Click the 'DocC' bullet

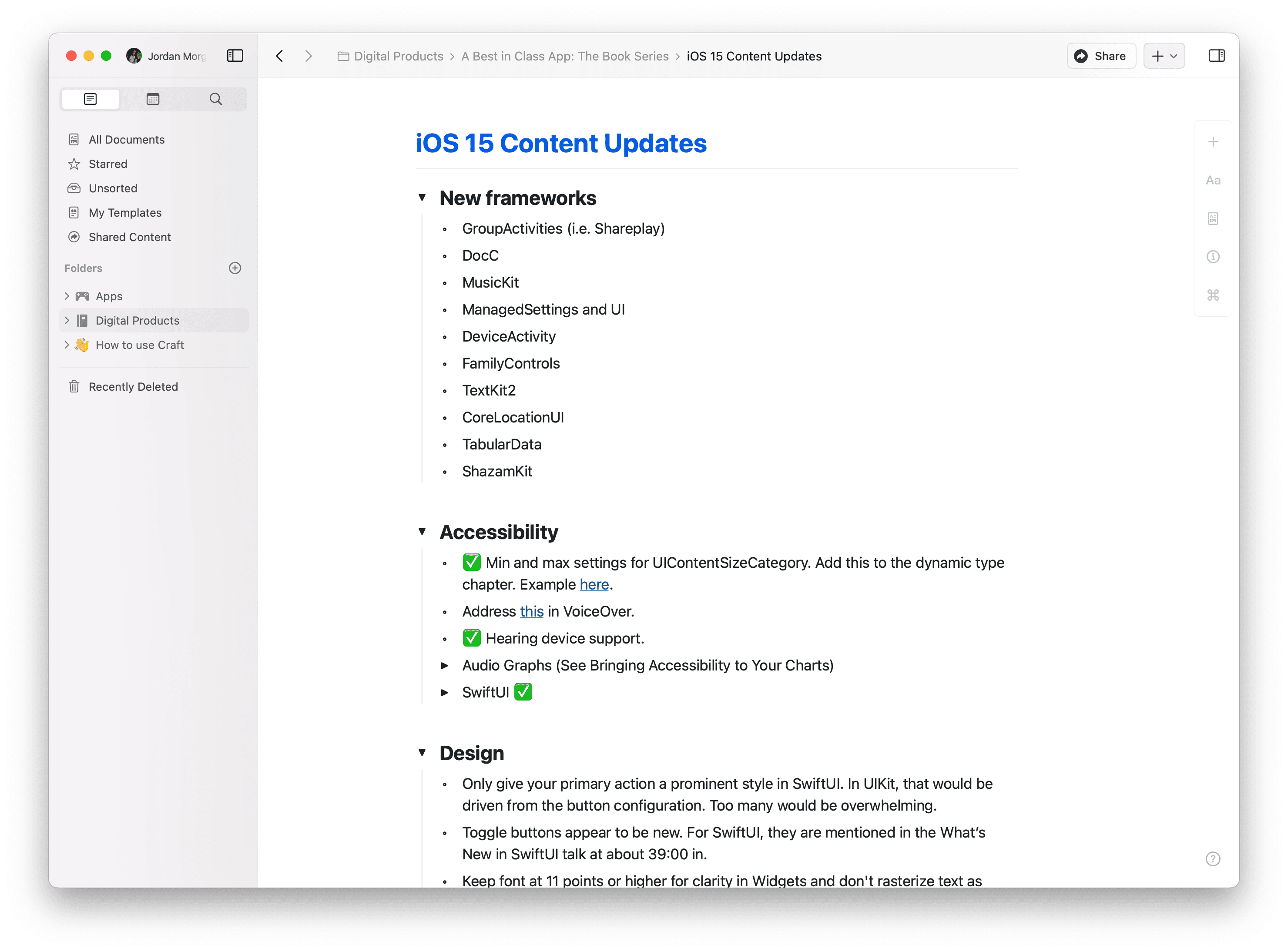click(x=480, y=256)
